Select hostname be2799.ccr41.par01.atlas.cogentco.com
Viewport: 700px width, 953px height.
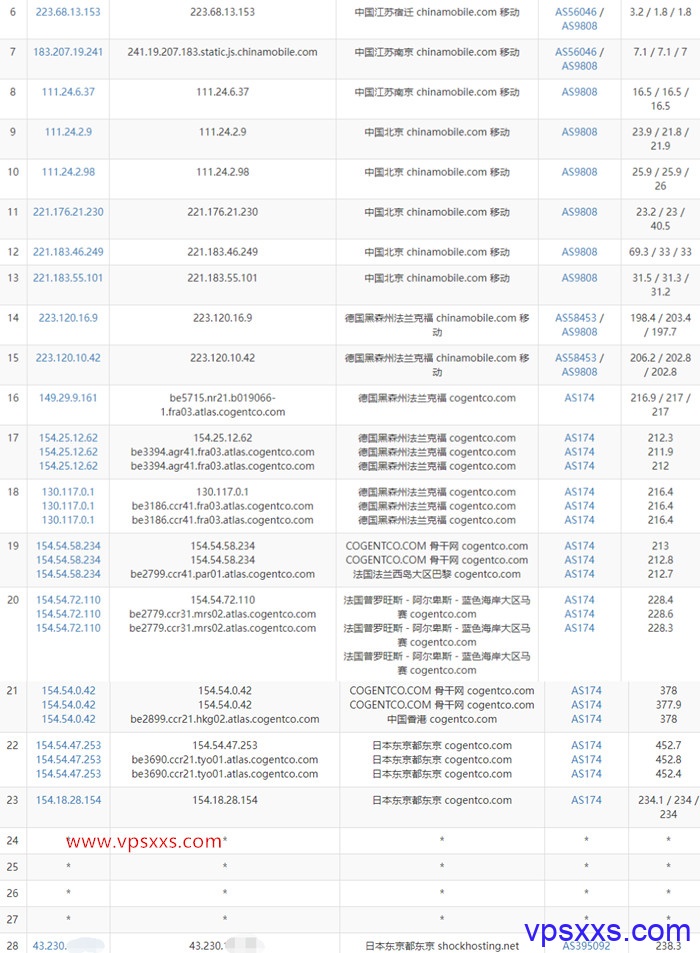point(222,574)
